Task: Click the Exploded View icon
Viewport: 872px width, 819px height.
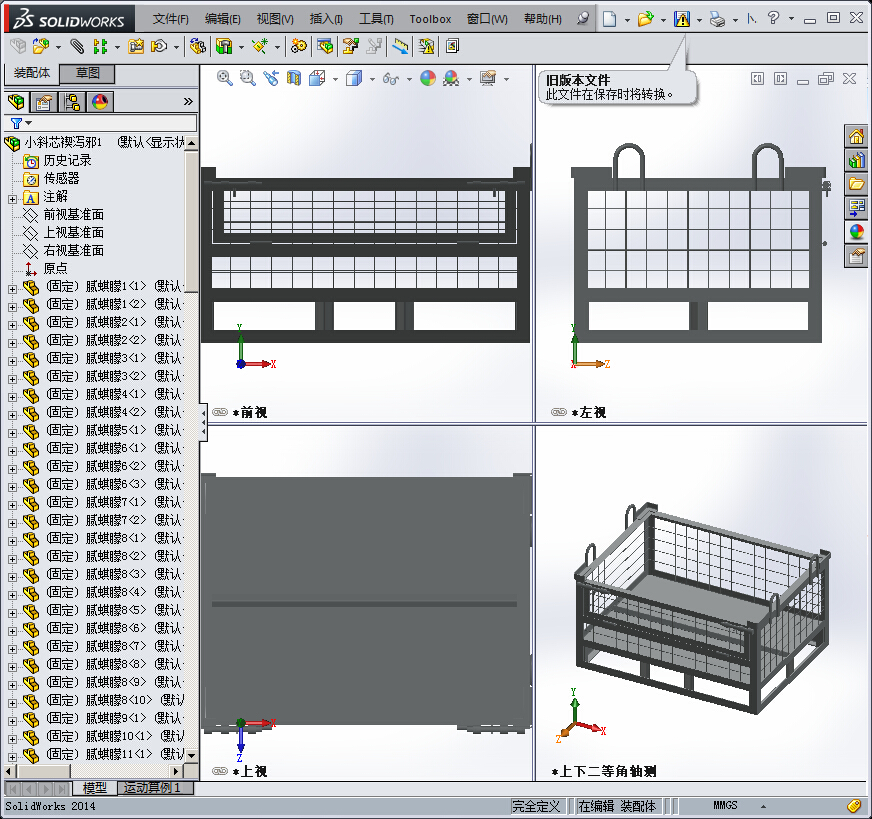Action: (351, 46)
